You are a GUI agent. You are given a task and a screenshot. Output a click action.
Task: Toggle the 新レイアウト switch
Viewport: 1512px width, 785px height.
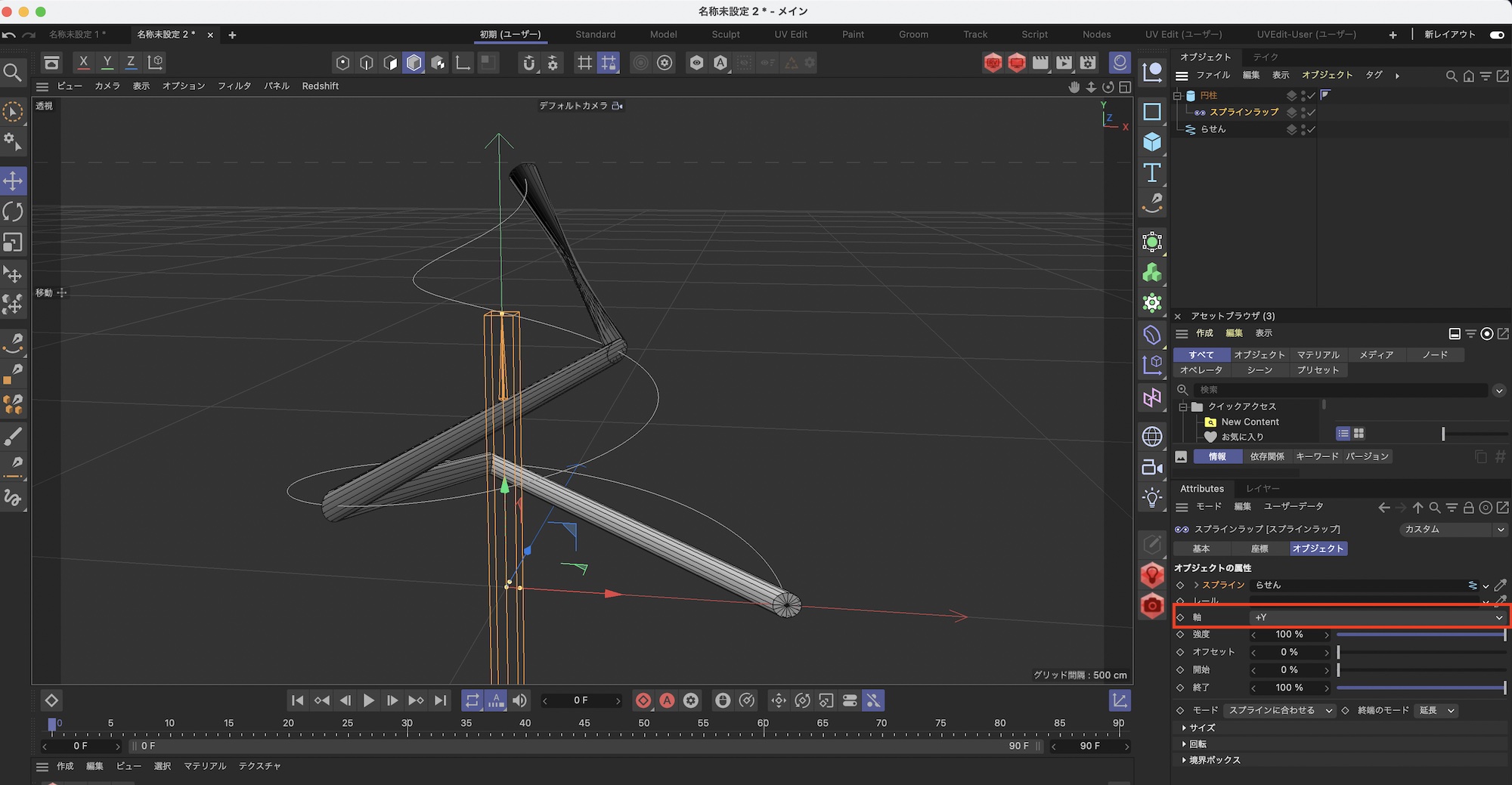point(1496,35)
